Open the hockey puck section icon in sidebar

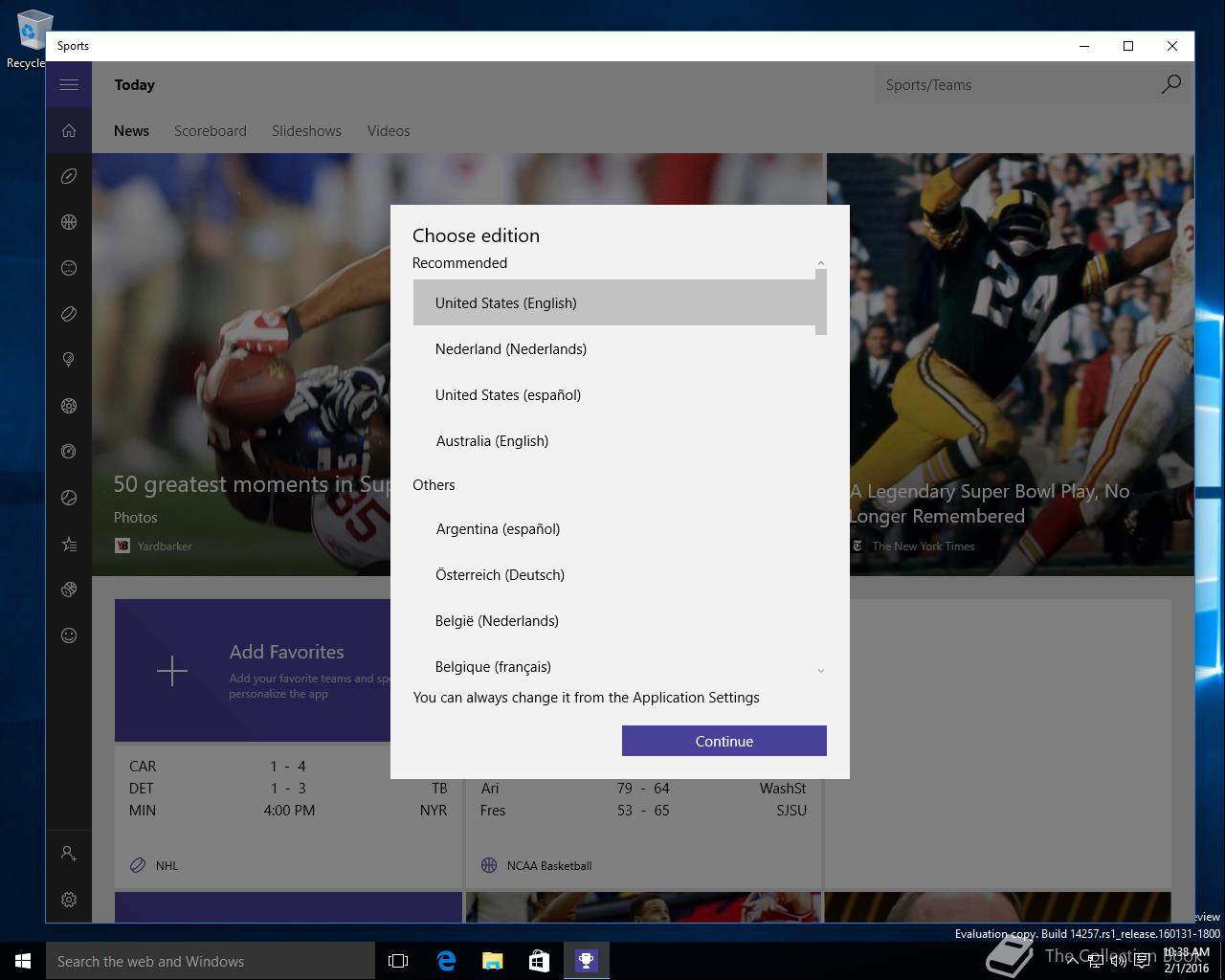coord(69,314)
